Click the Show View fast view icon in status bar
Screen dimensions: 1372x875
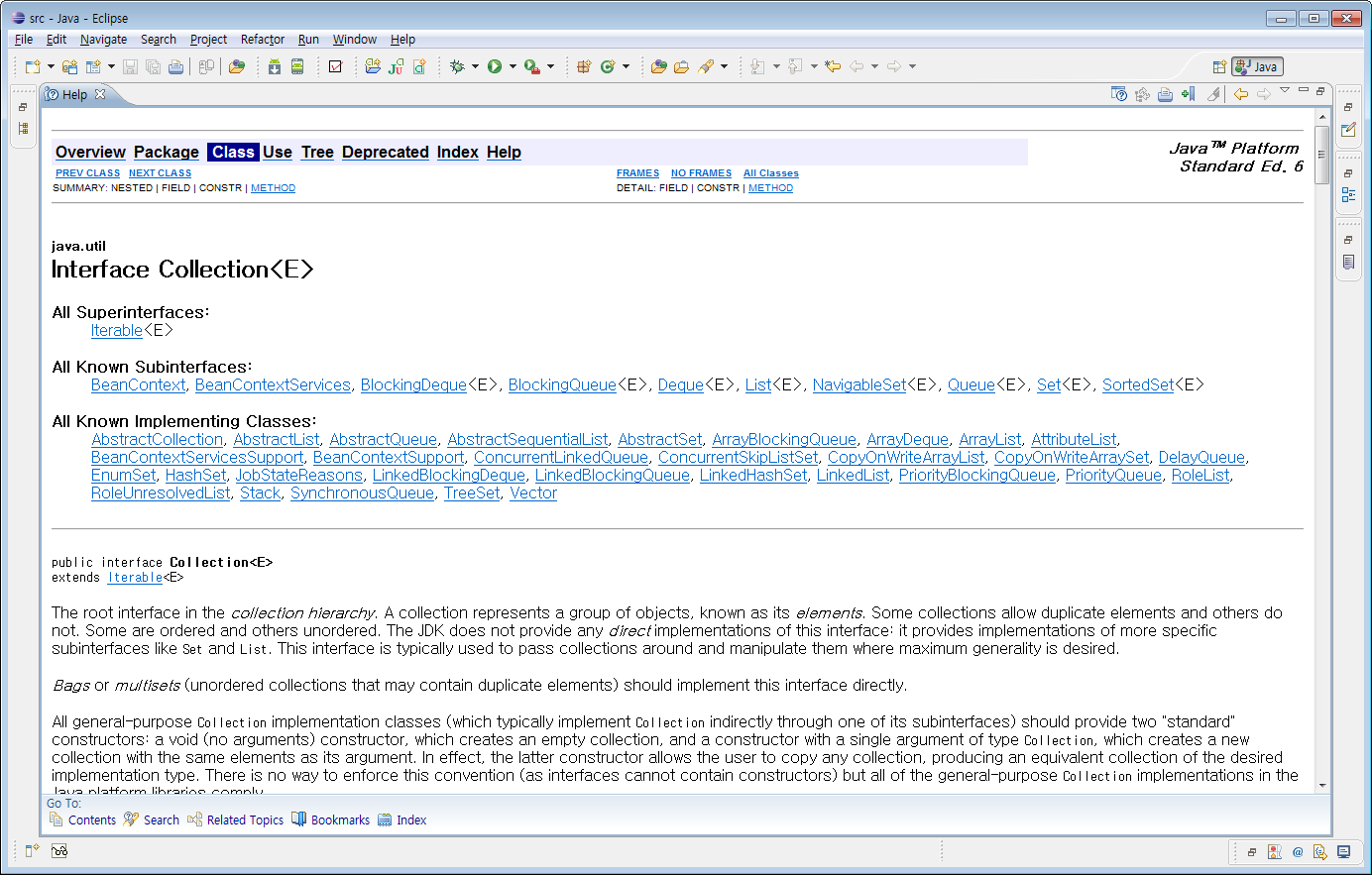(x=32, y=850)
